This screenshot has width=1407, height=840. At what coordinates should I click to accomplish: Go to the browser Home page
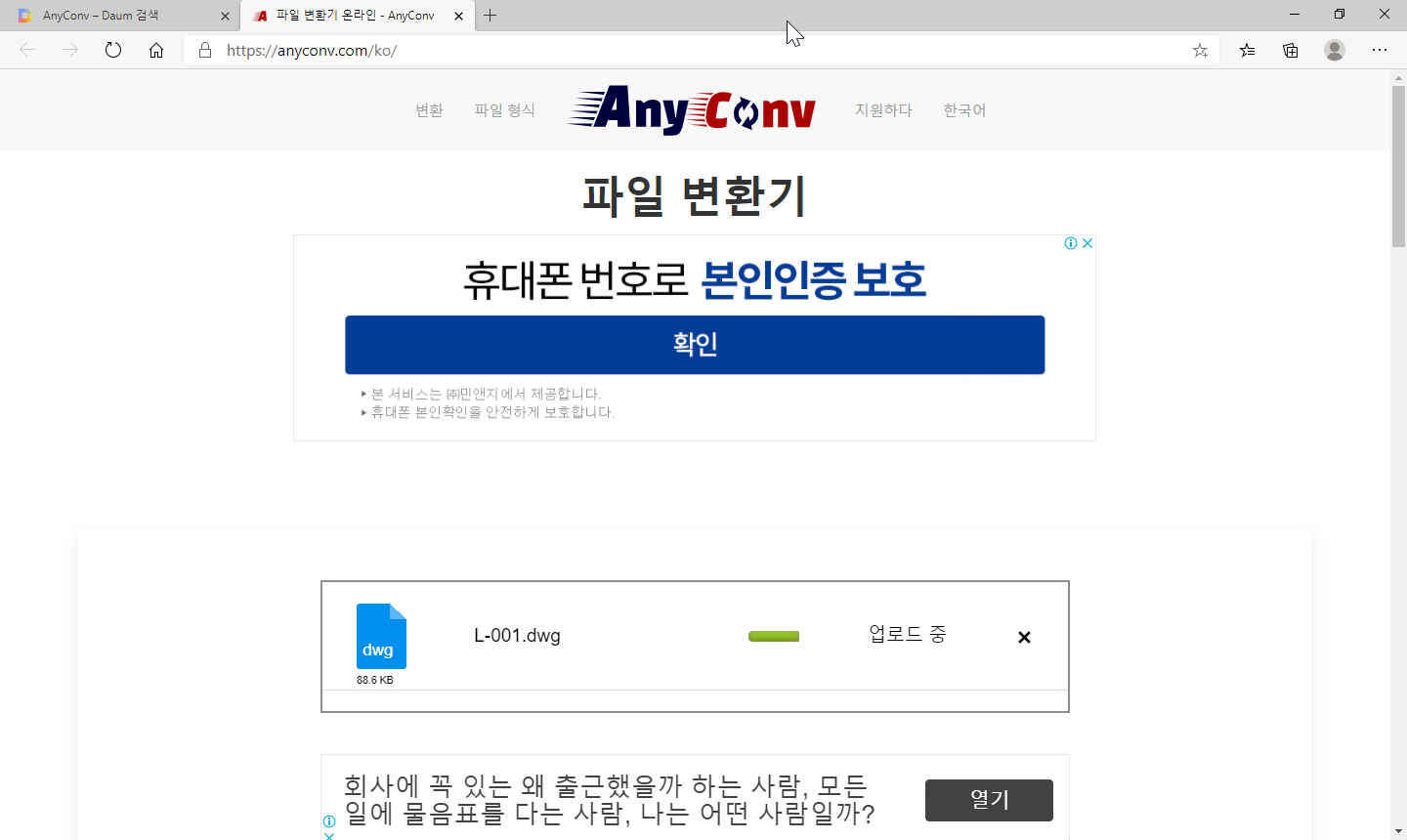(x=156, y=50)
